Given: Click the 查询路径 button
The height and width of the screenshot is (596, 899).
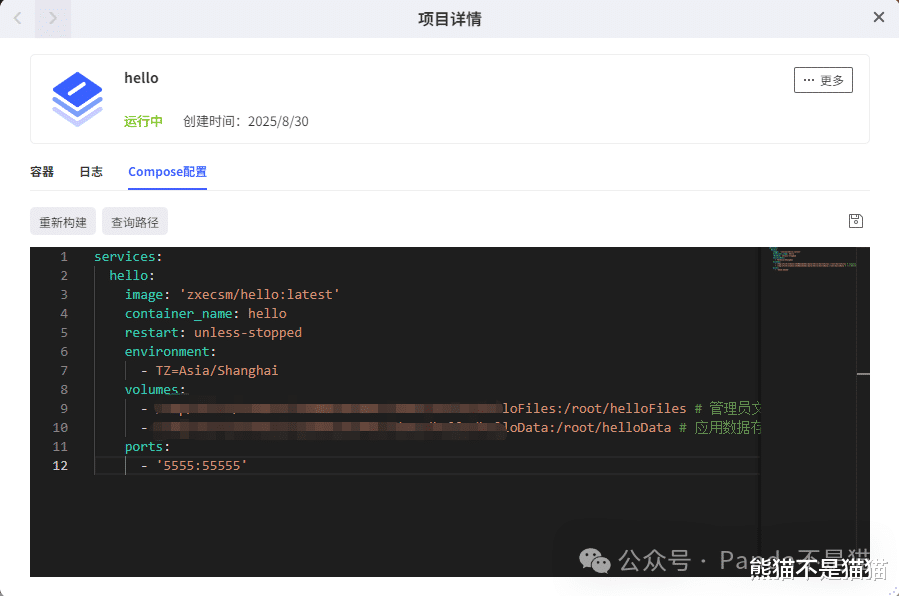Looking at the screenshot, I should click(x=135, y=222).
